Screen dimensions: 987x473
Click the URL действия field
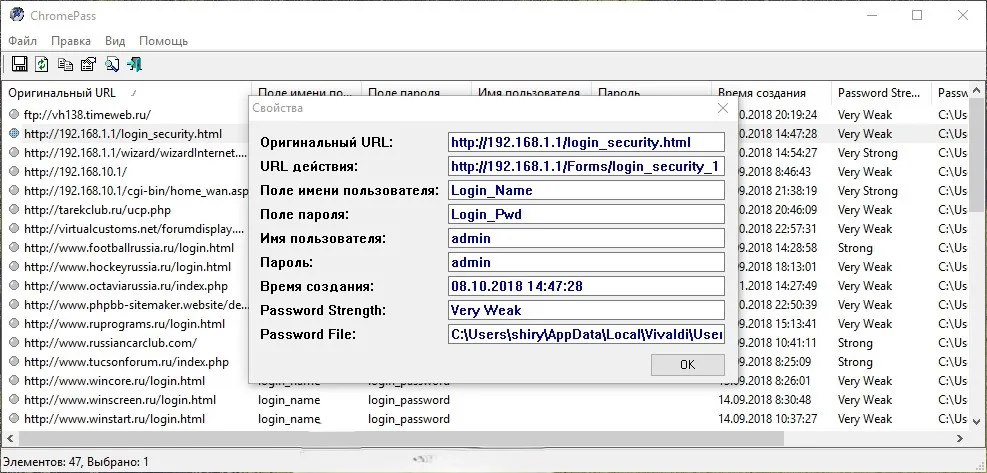tap(586, 166)
